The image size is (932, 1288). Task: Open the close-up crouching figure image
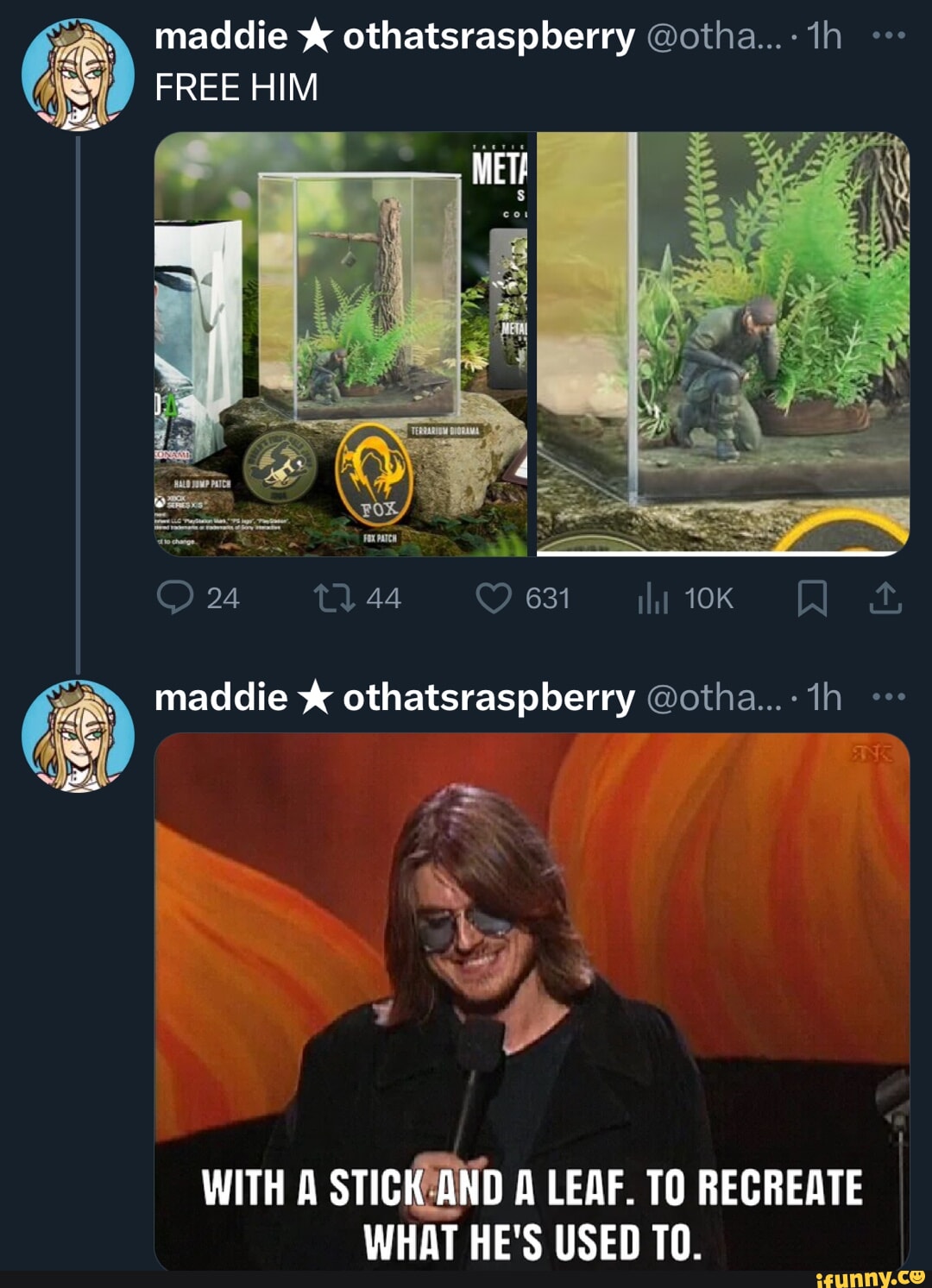click(723, 342)
